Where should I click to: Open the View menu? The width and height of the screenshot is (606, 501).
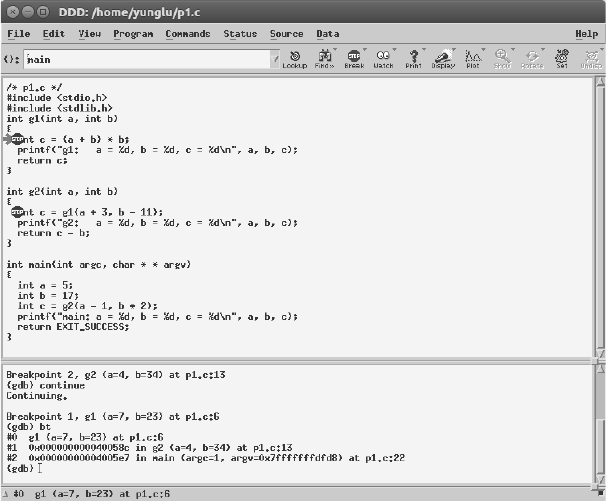[x=90, y=34]
